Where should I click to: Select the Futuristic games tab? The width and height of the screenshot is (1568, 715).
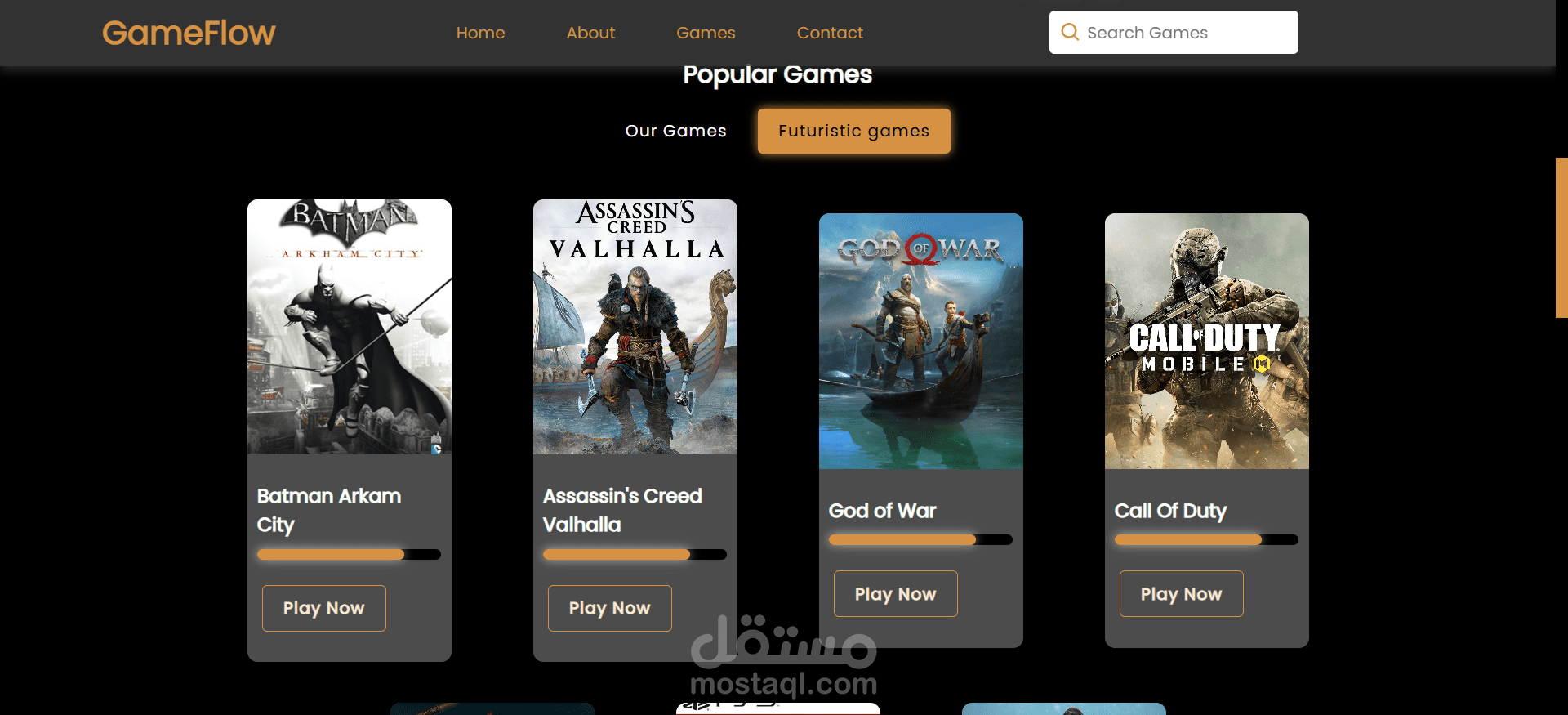click(853, 131)
